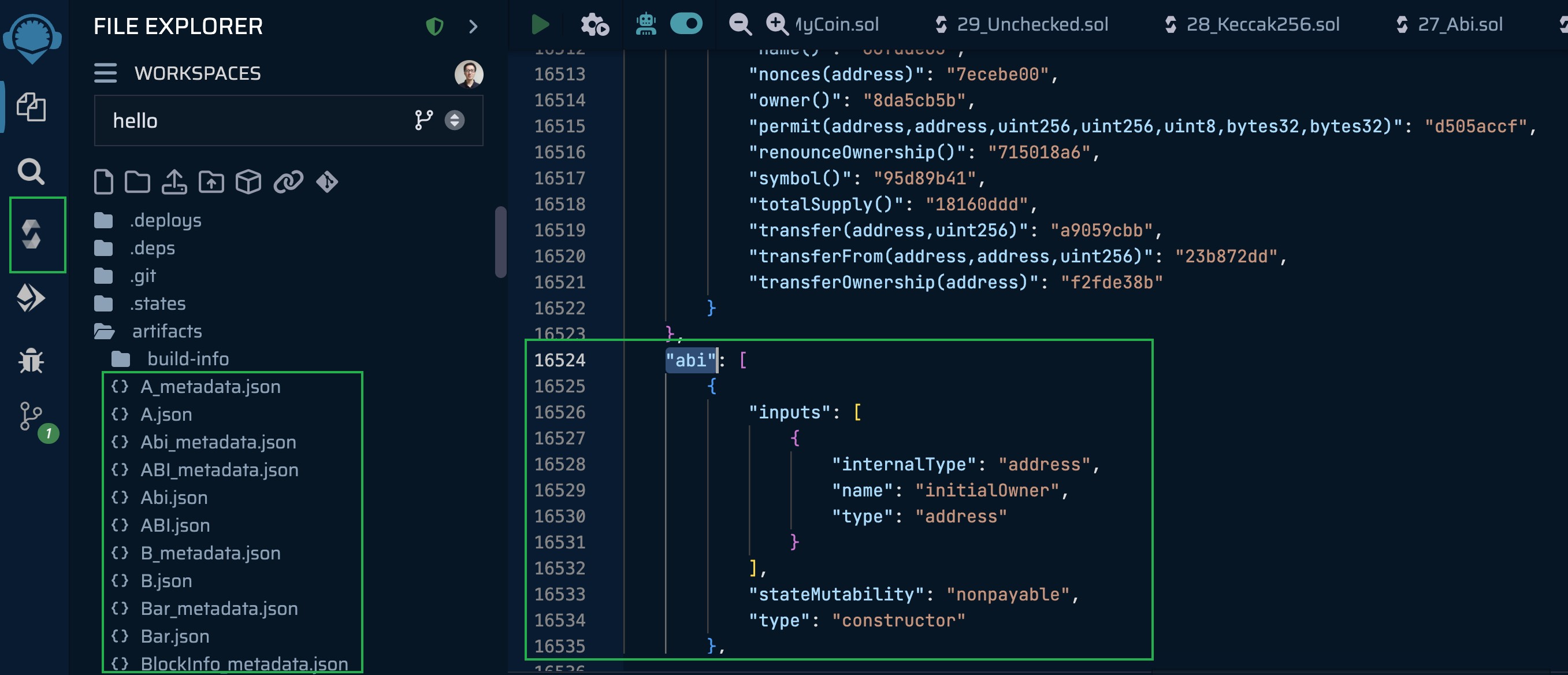Screen dimensions: 1568x675
Task: Click the "transferOwnership(address)" key
Action: [x=894, y=283]
